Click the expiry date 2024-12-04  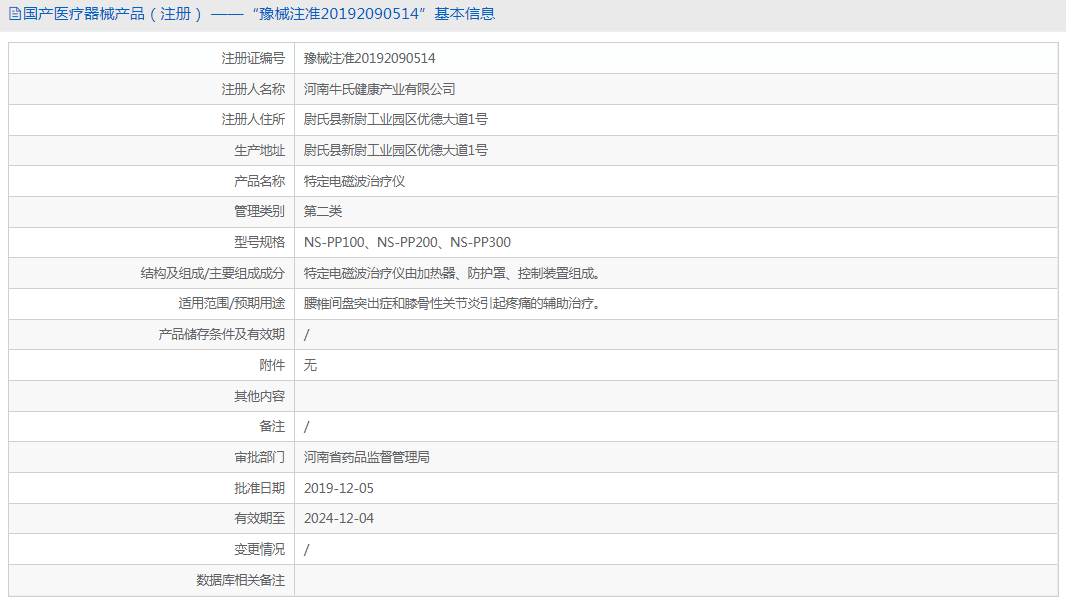[340, 518]
